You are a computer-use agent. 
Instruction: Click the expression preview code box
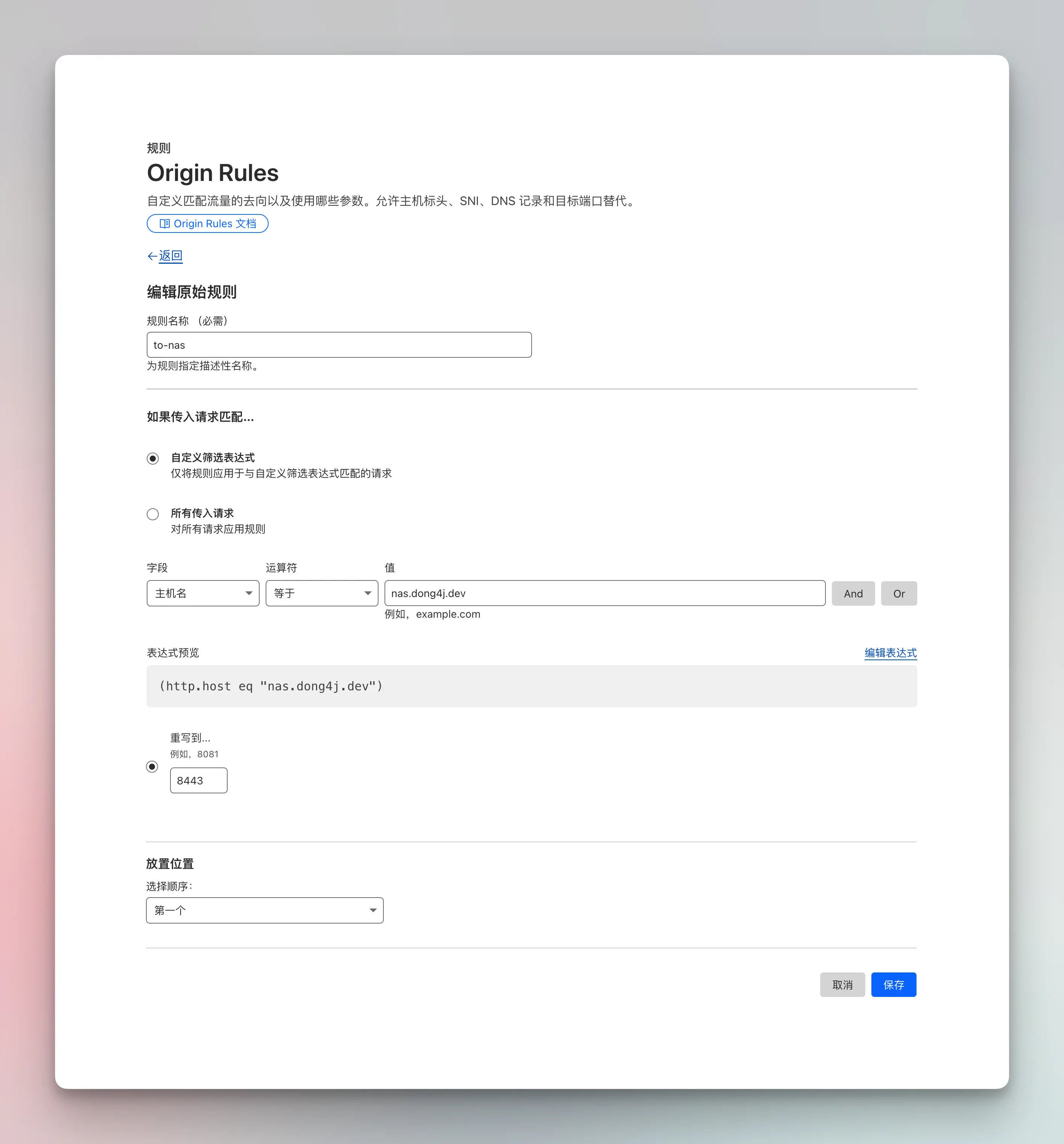click(531, 686)
